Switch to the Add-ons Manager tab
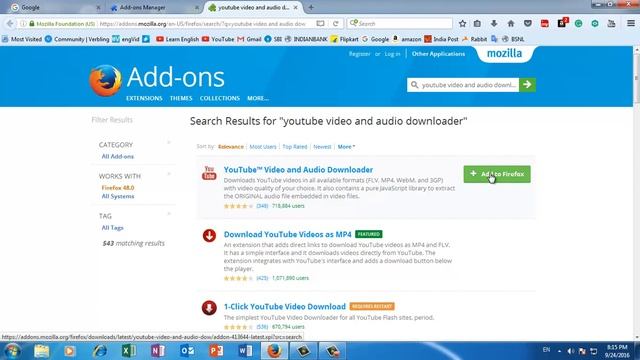The image size is (640, 360). tap(153, 7)
